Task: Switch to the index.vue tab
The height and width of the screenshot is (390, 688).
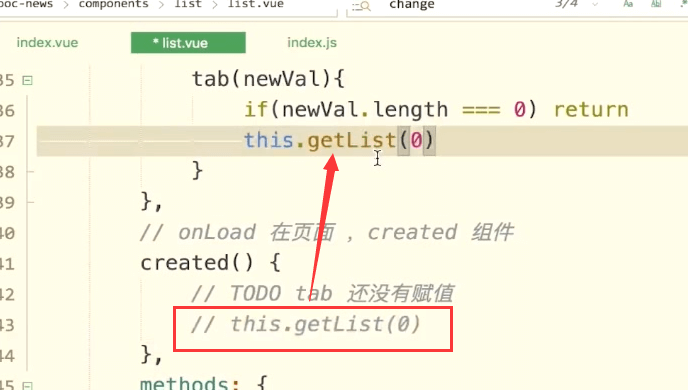Action: [x=47, y=43]
